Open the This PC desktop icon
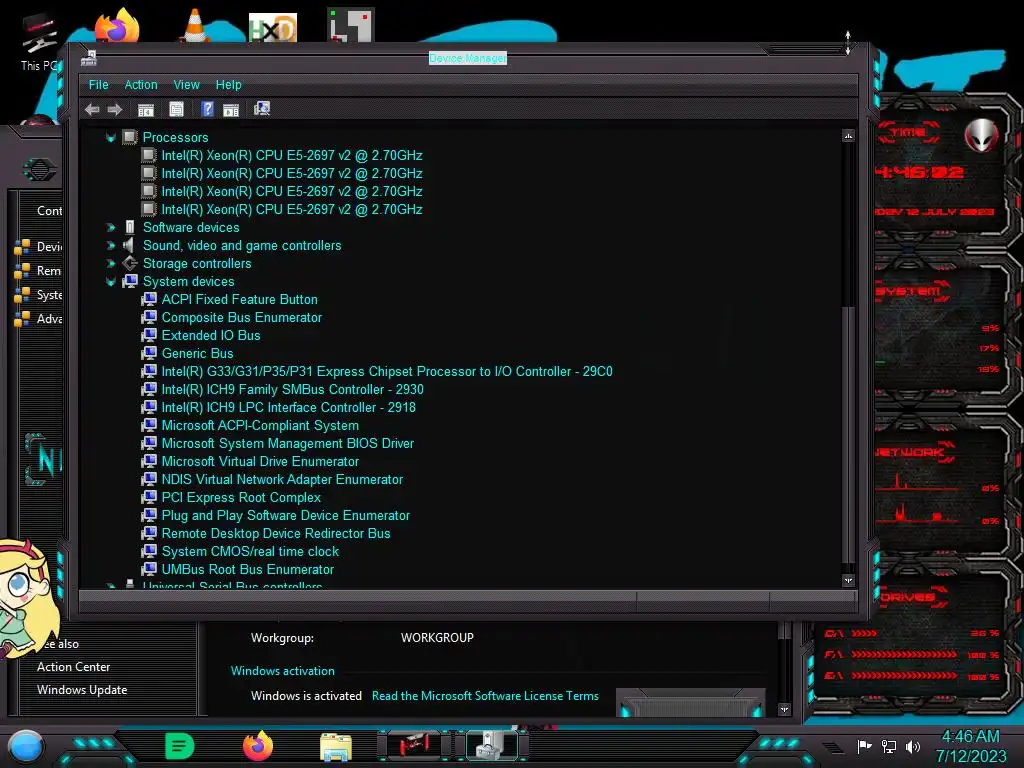 39,42
